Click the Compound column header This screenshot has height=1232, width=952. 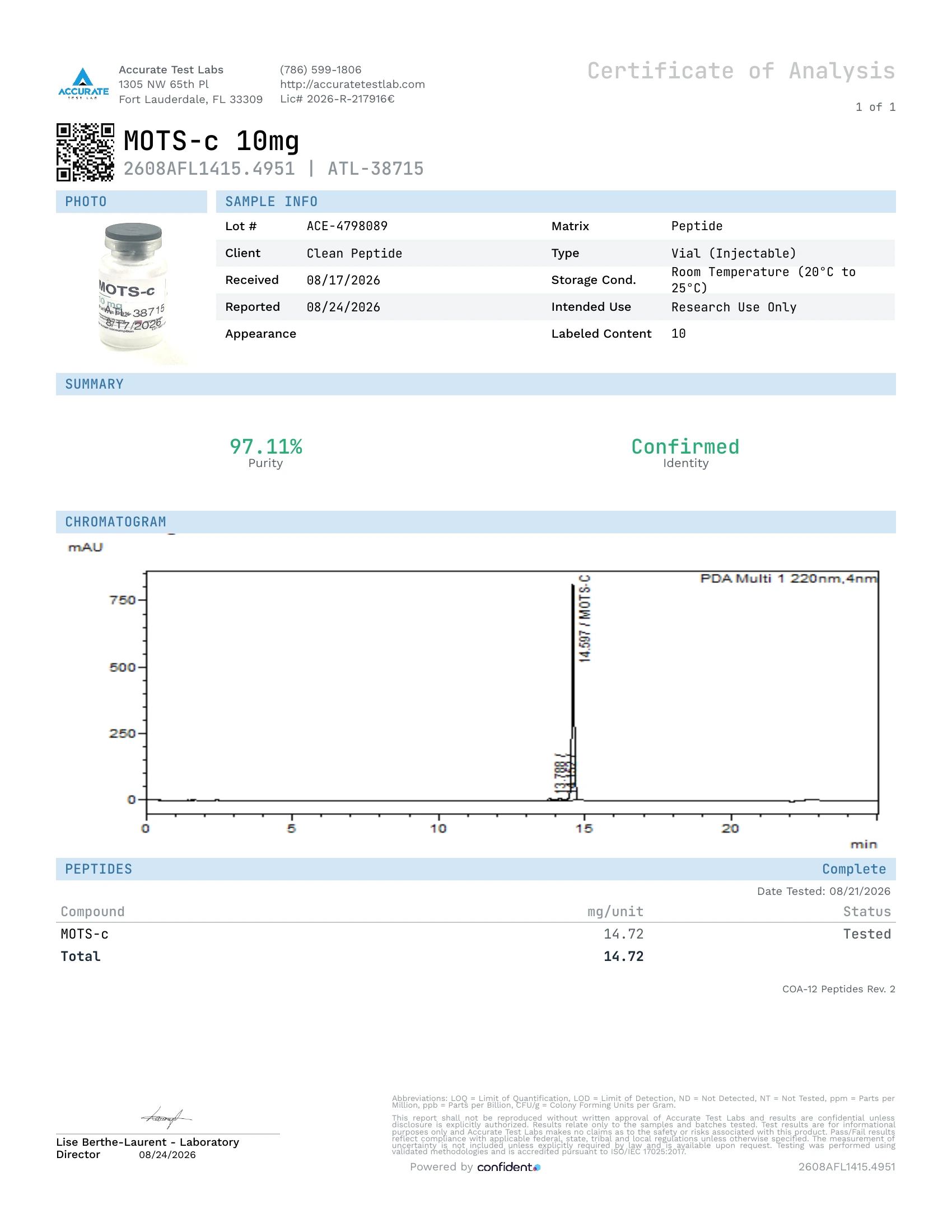click(x=92, y=912)
